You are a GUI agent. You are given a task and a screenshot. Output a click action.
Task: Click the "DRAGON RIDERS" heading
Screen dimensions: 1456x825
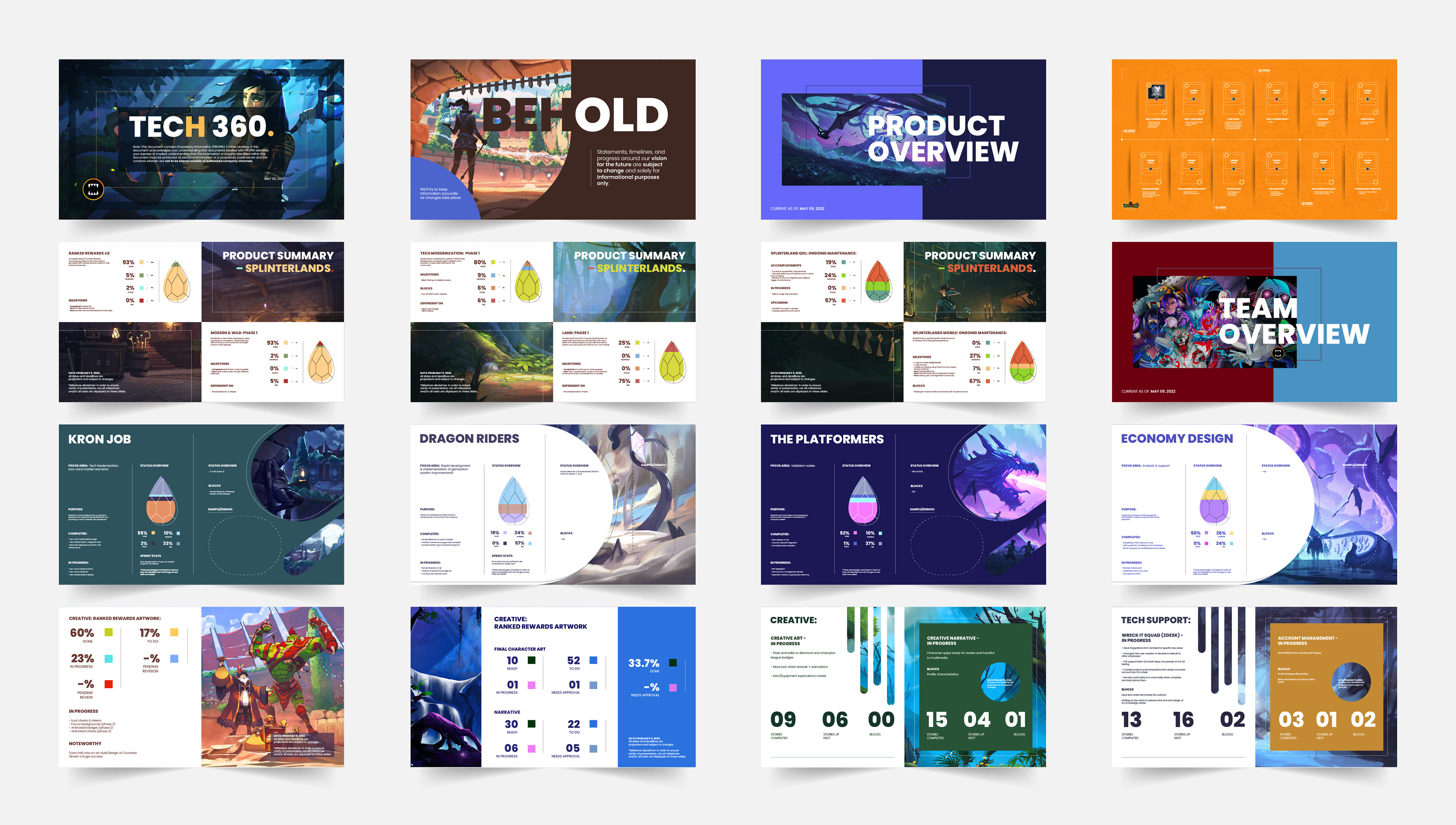469,438
